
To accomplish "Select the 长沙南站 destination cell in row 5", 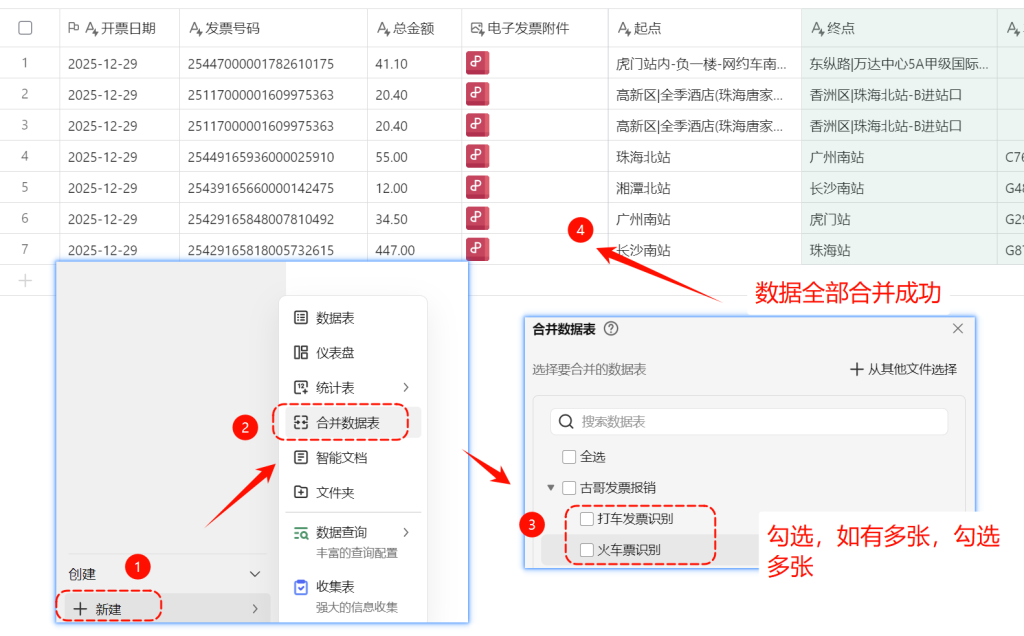I will pos(899,188).
